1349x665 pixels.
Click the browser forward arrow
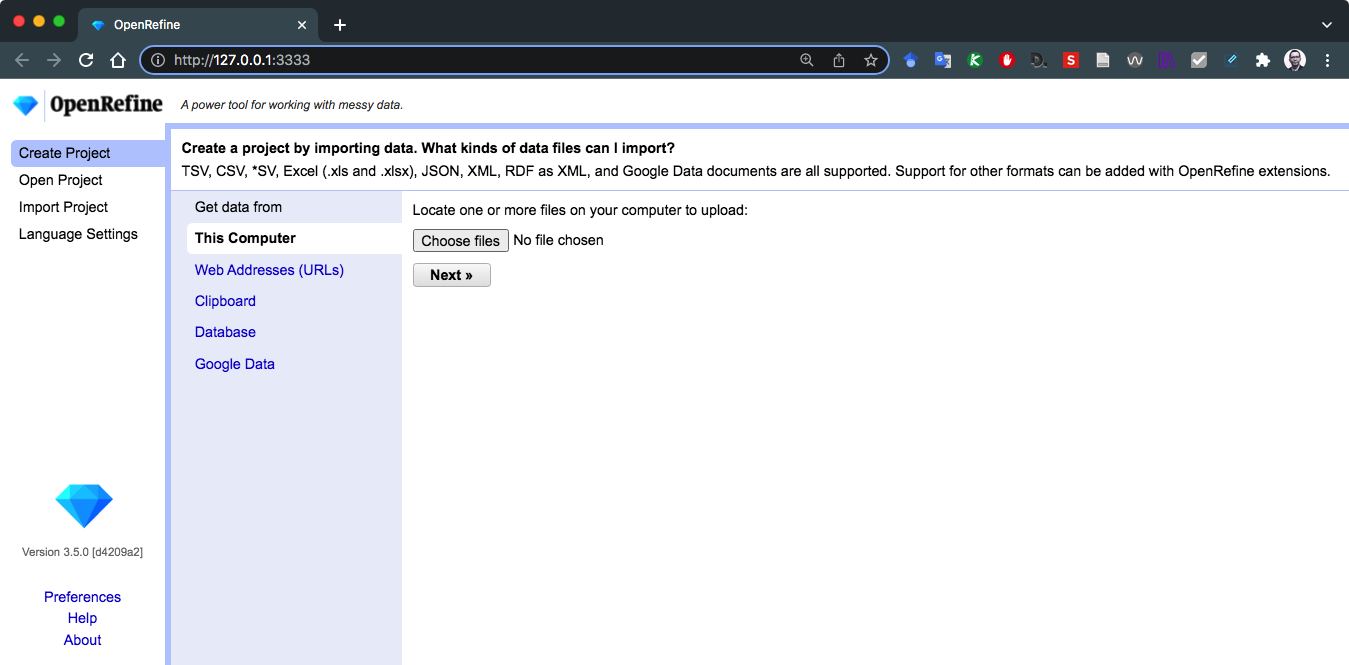[x=54, y=60]
